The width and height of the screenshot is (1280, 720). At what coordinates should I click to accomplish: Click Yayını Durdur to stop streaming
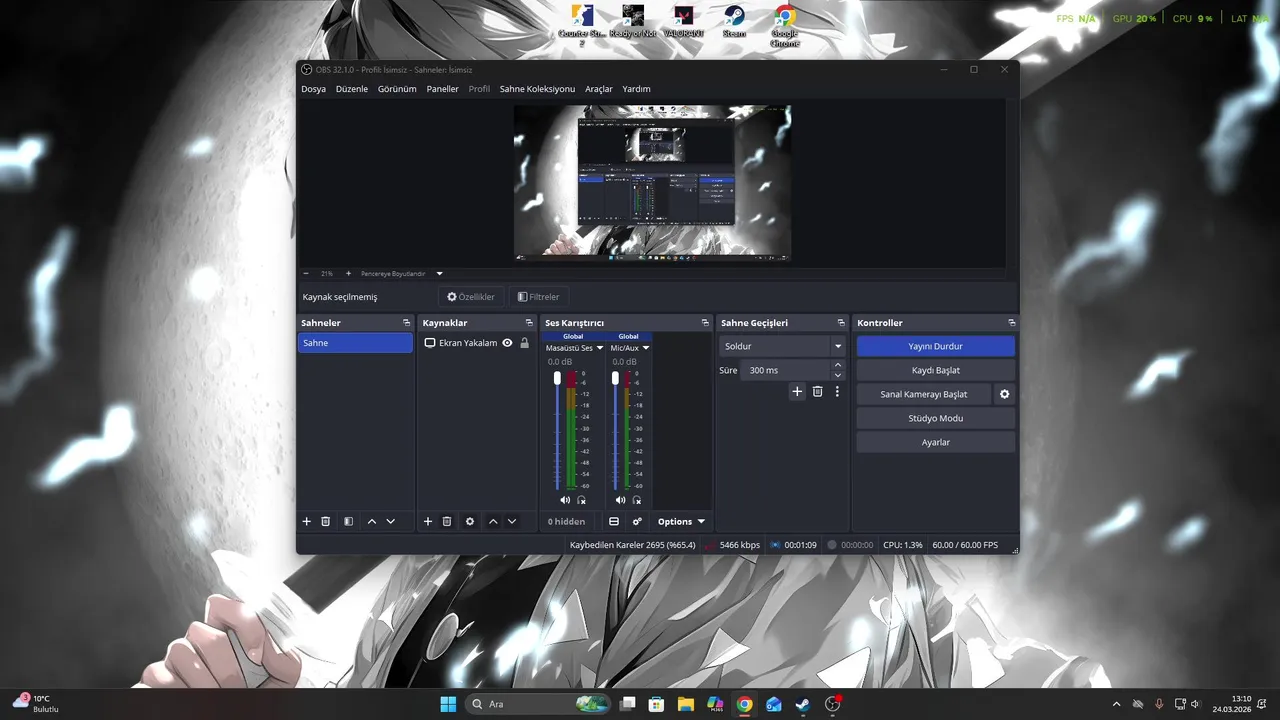(936, 346)
